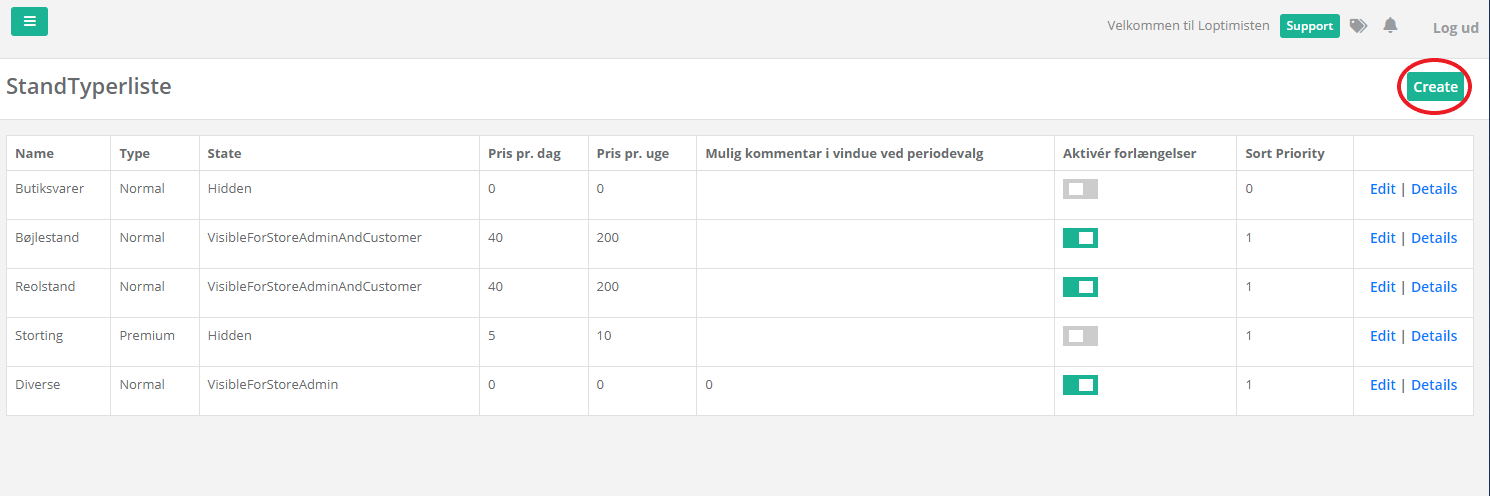1490x496 pixels.
Task: Click the Support button
Action: [1309, 26]
